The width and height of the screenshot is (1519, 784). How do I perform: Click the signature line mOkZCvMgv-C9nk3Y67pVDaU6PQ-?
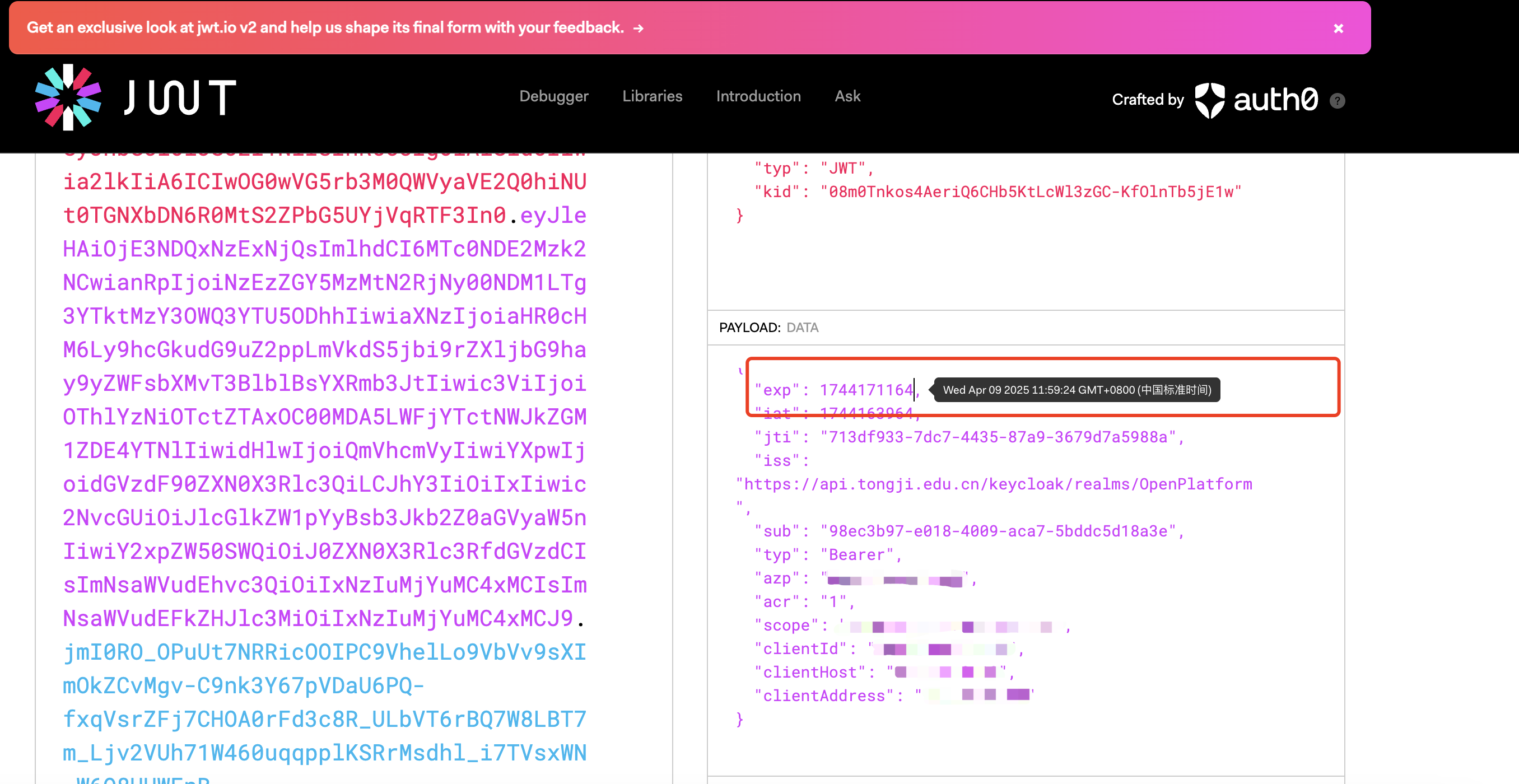pyautogui.click(x=244, y=685)
